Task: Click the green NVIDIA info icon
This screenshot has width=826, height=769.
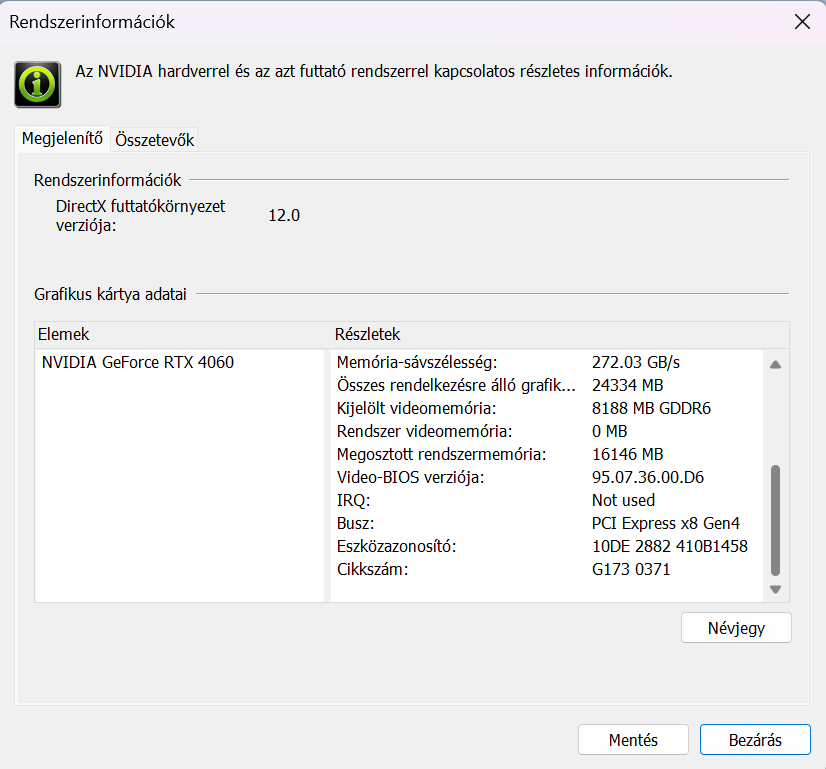Action: (39, 83)
